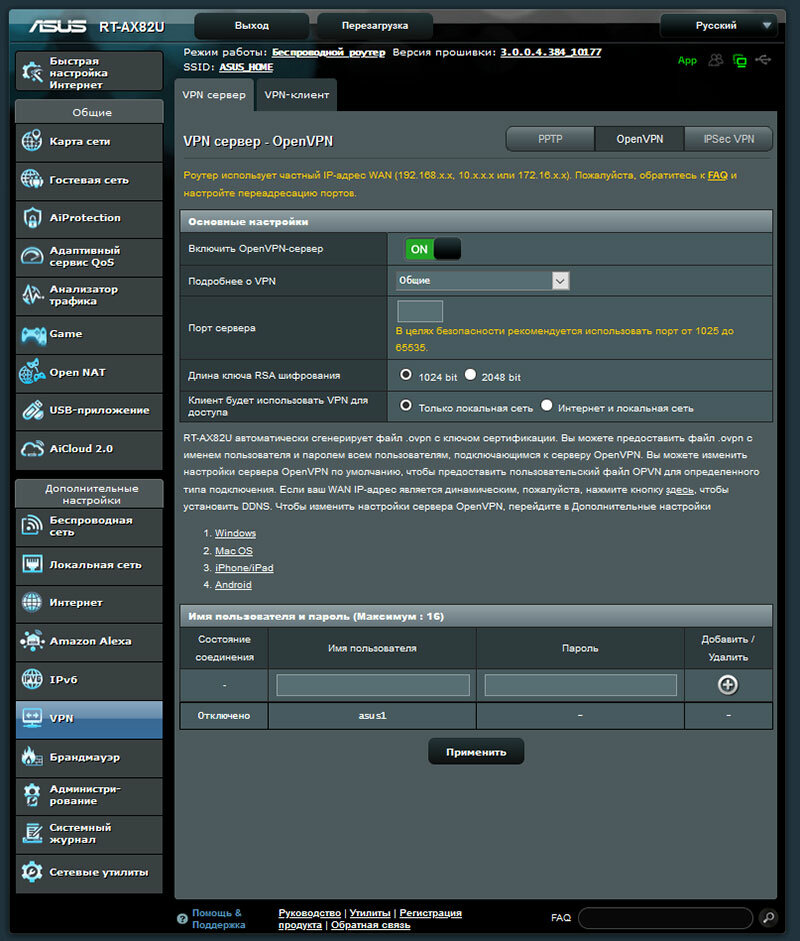Click the Internet globe icon
The width and height of the screenshot is (800, 941).
point(32,602)
